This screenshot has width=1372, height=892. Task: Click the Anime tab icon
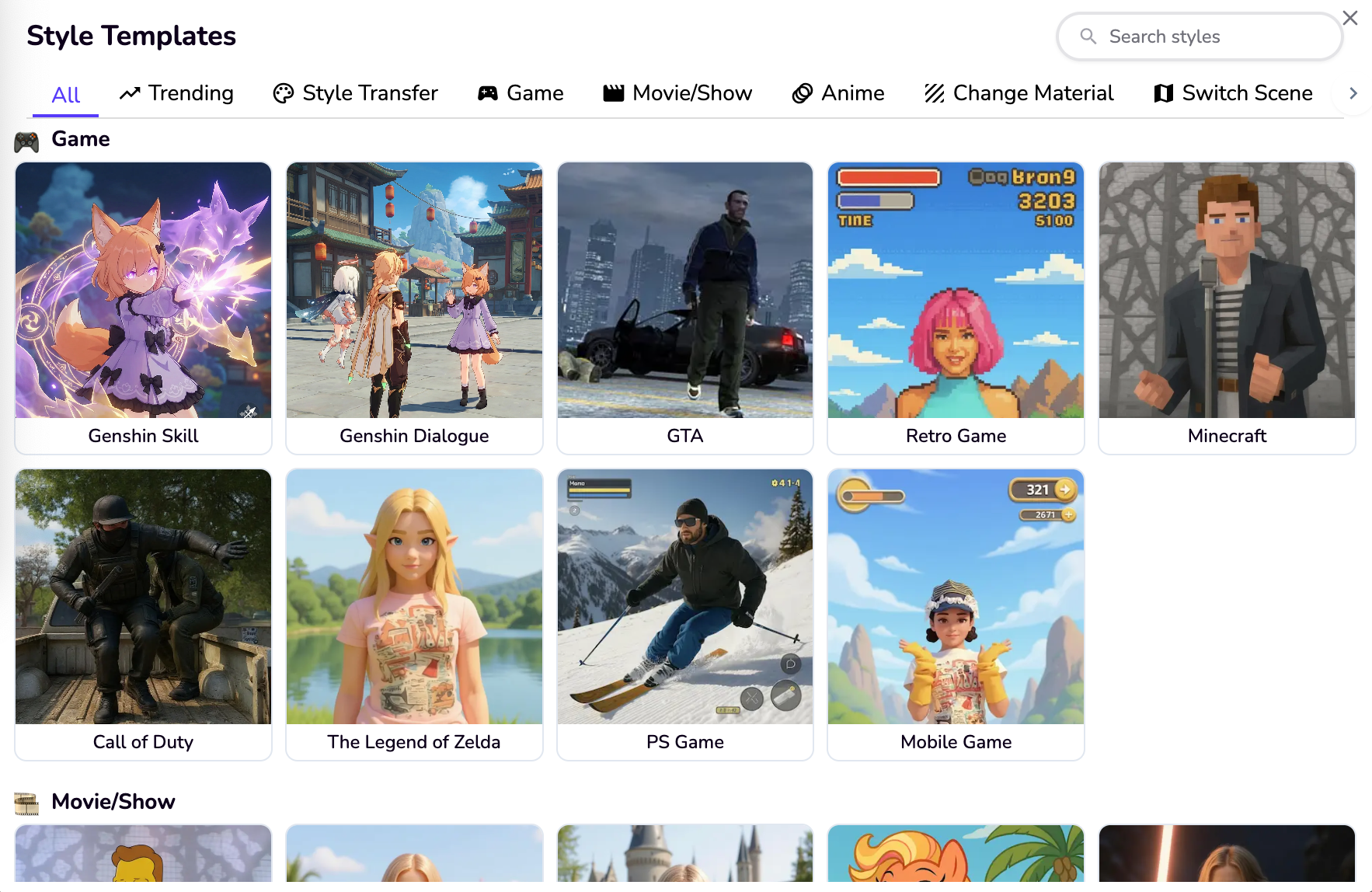coord(803,93)
